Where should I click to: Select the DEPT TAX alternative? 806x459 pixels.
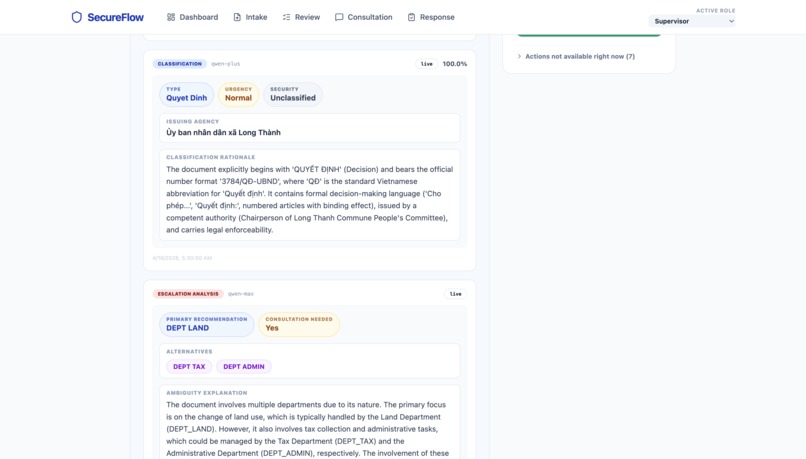tap(189, 366)
